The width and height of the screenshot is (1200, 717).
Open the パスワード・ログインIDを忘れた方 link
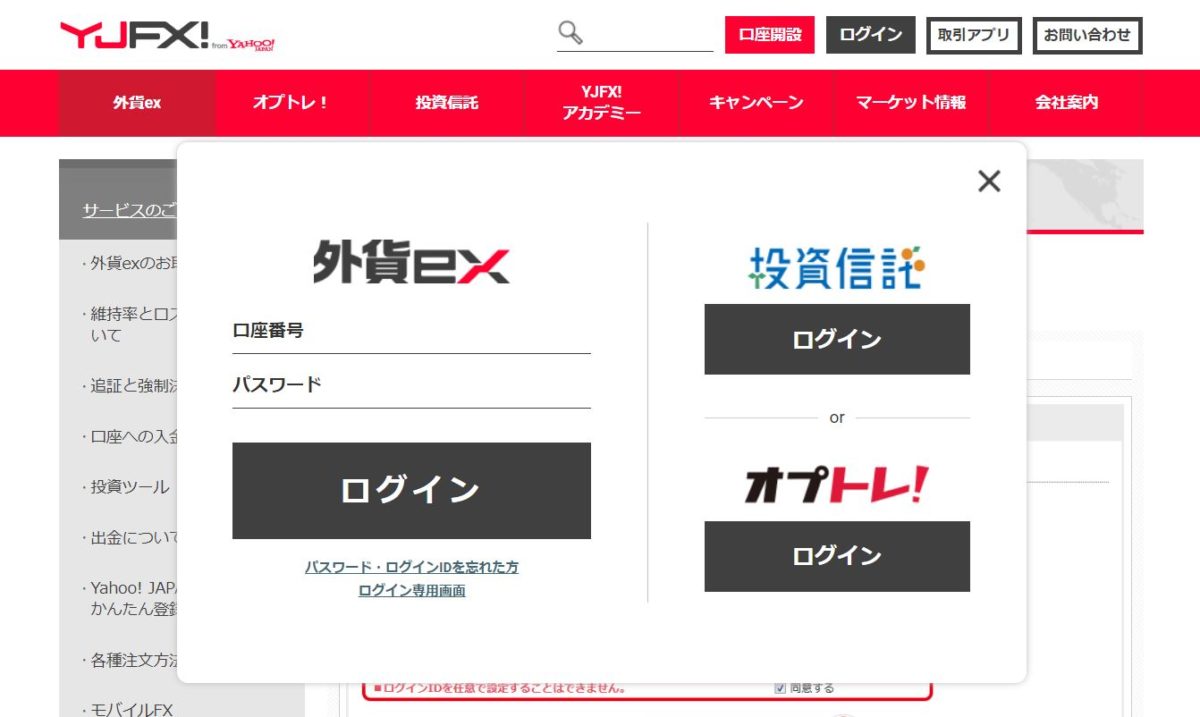[x=411, y=567]
